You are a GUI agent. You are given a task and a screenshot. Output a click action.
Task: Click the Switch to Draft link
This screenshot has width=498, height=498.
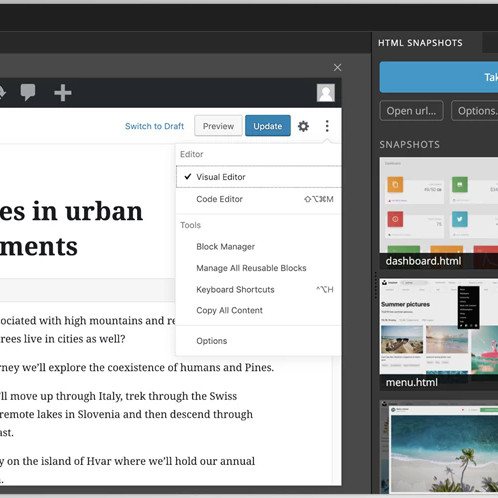[154, 126]
